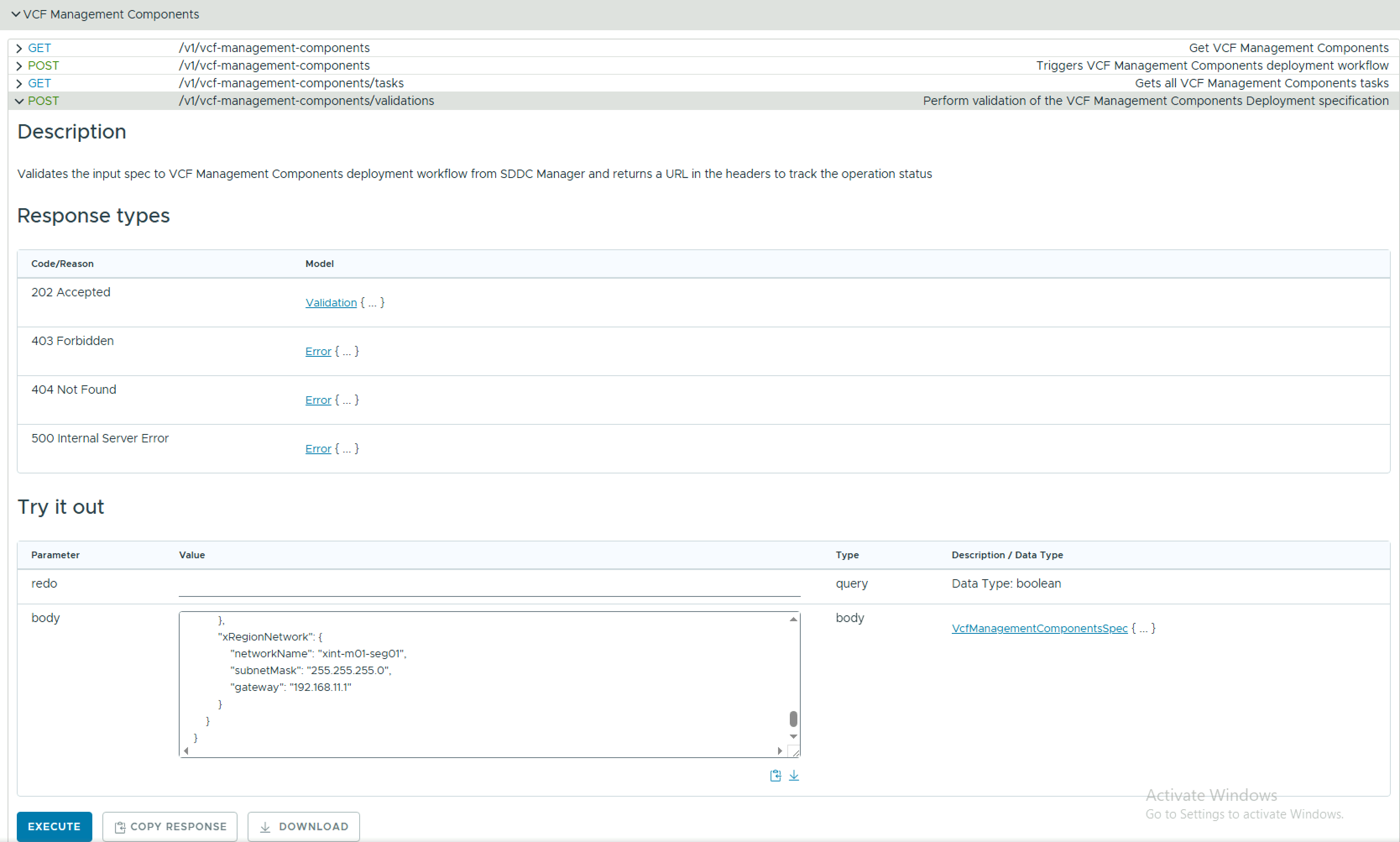Click the clipboard copy icon below the body textbox

775,775
